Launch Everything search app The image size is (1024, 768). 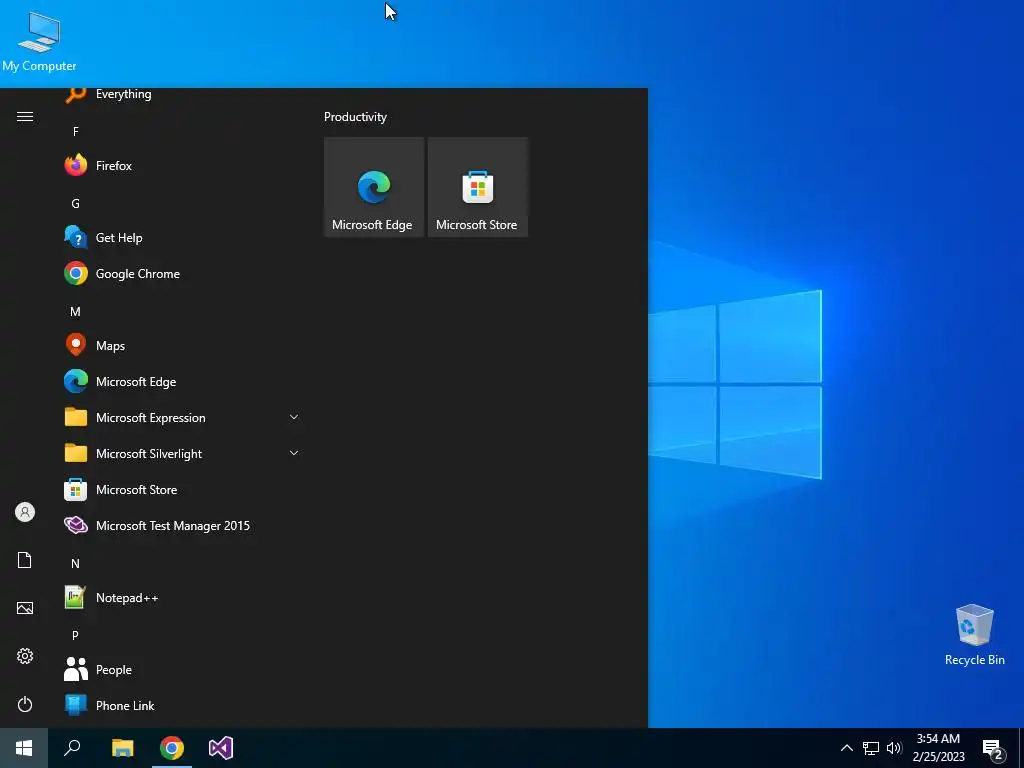point(181,95)
